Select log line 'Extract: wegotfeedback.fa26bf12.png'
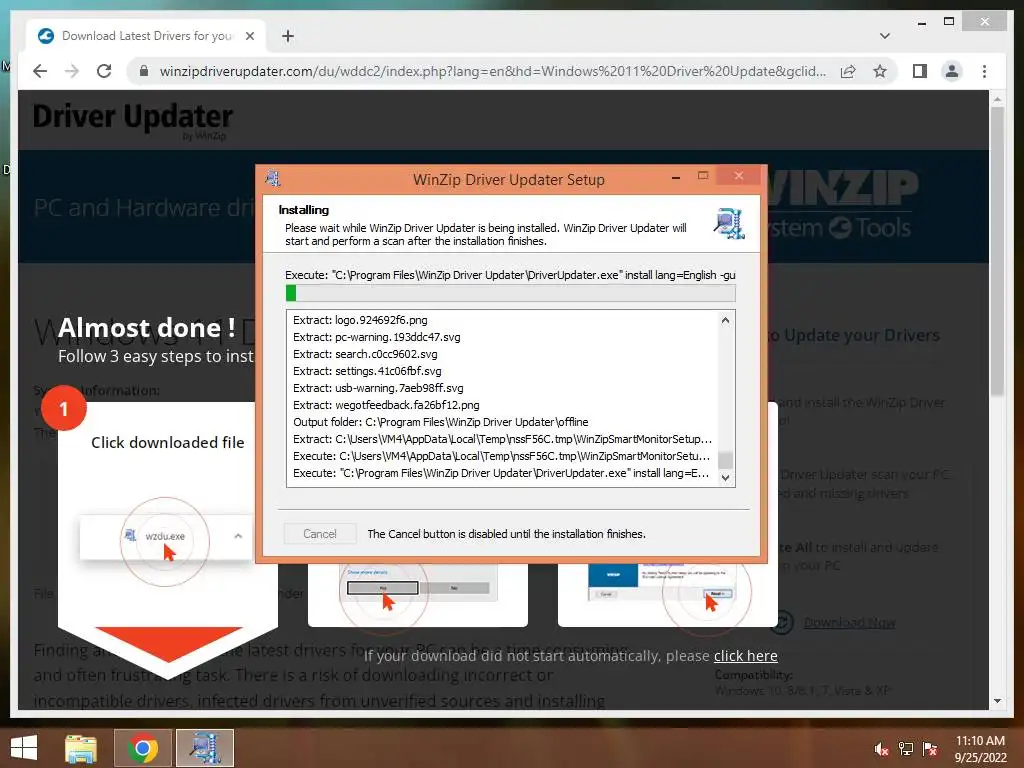The image size is (1024, 768). point(386,405)
